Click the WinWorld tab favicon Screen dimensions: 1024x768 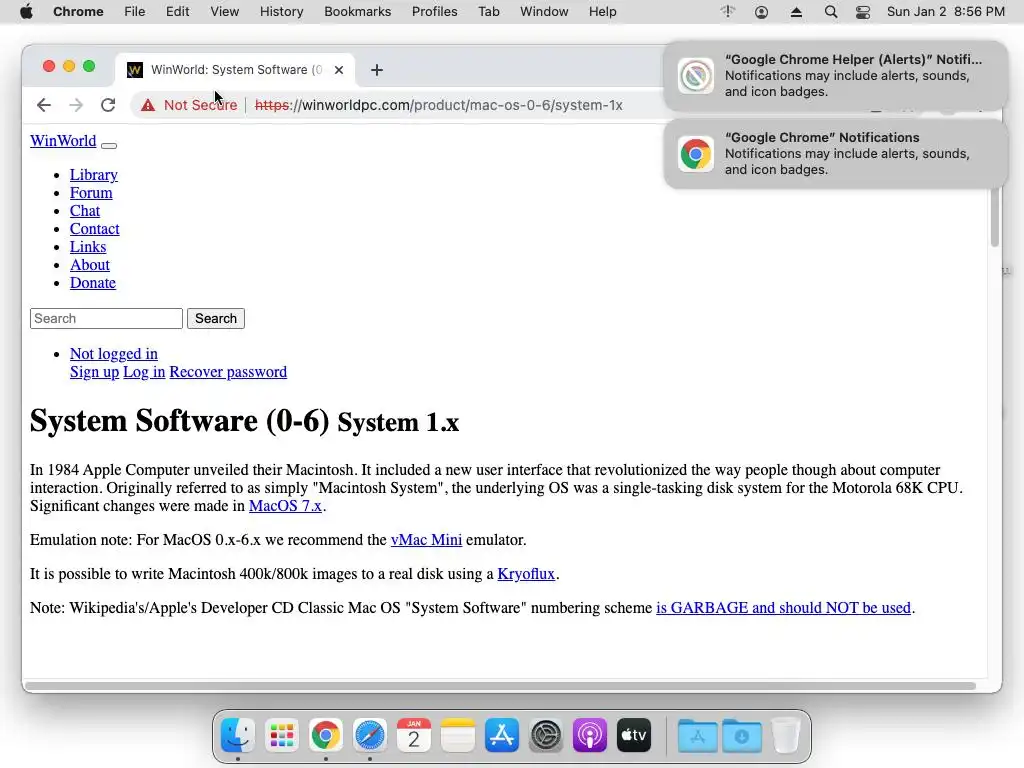pos(135,70)
